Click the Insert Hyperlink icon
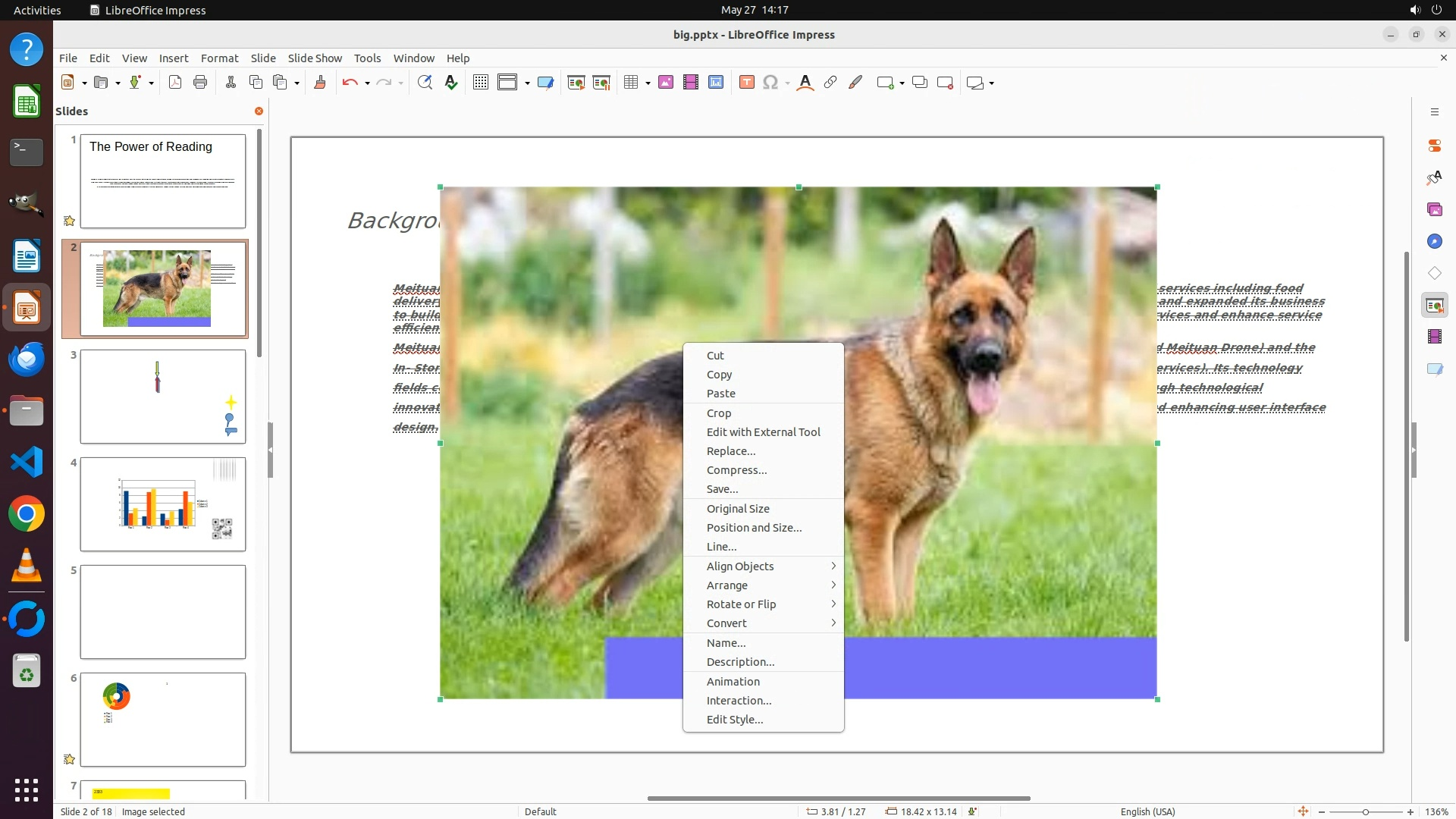 click(830, 83)
